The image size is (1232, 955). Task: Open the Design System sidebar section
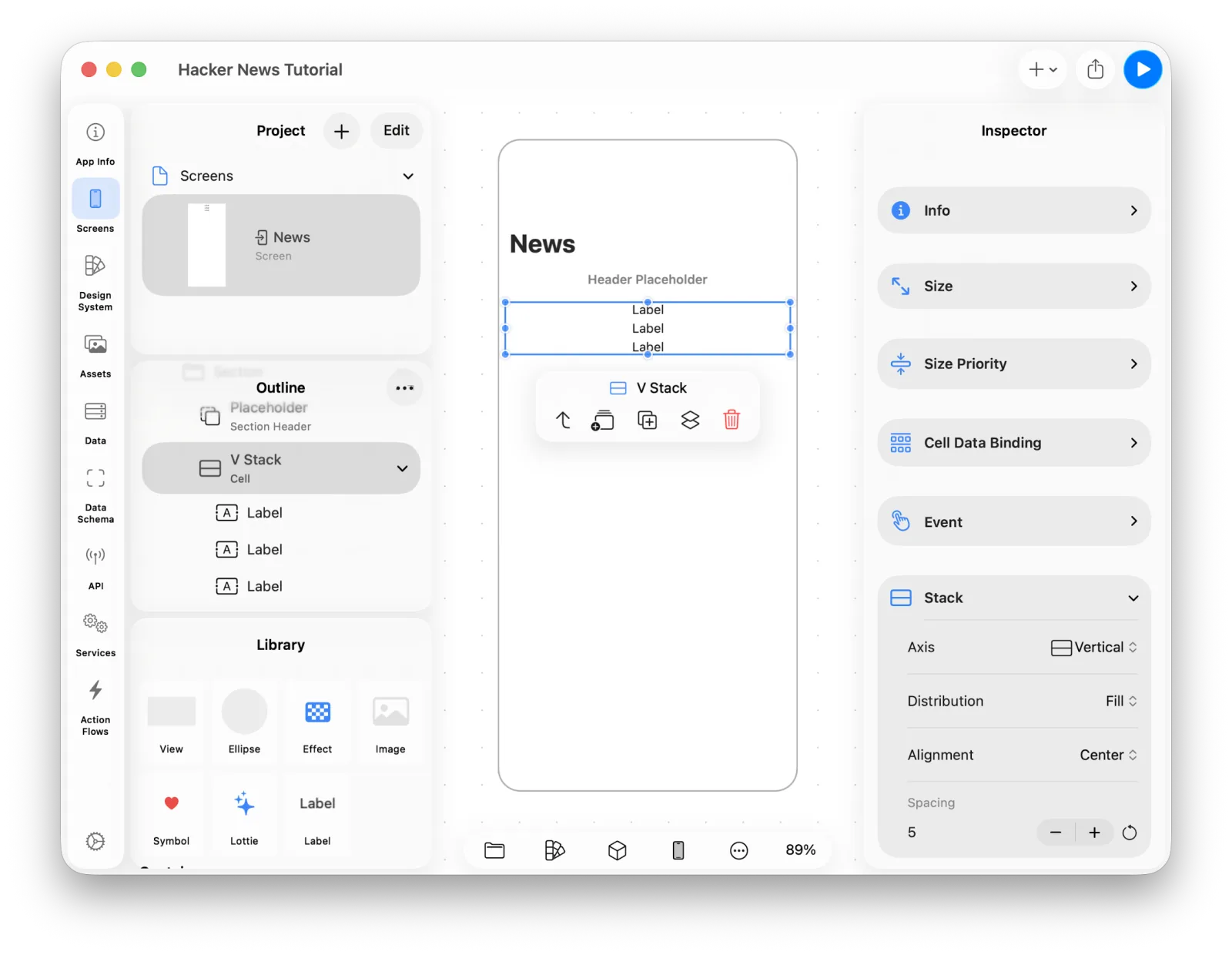pos(95,282)
